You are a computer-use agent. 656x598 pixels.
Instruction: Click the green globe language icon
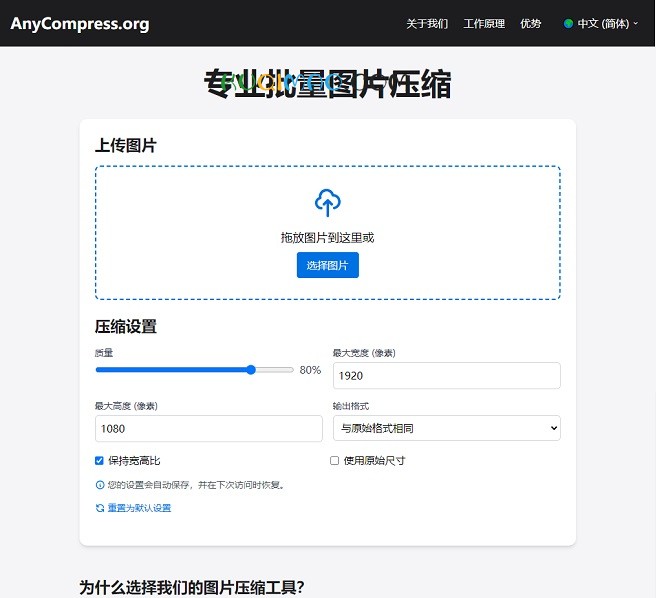pyautogui.click(x=568, y=24)
